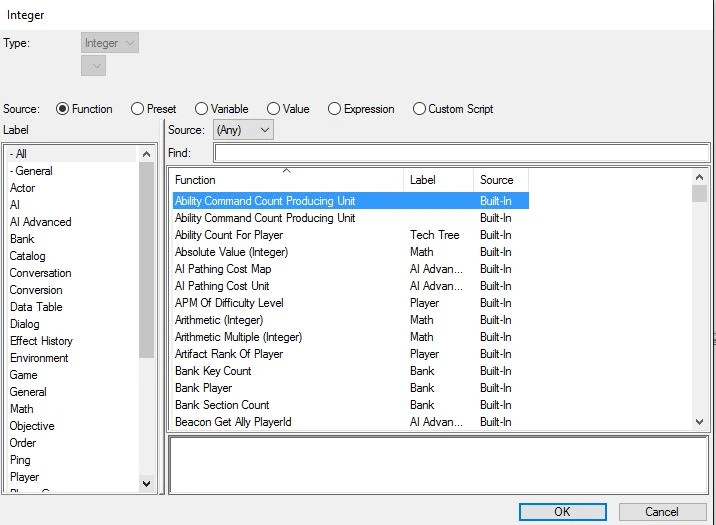716x525 pixels.
Task: Select second 'Ability Command Count Producing Unit' row
Action: (x=351, y=218)
